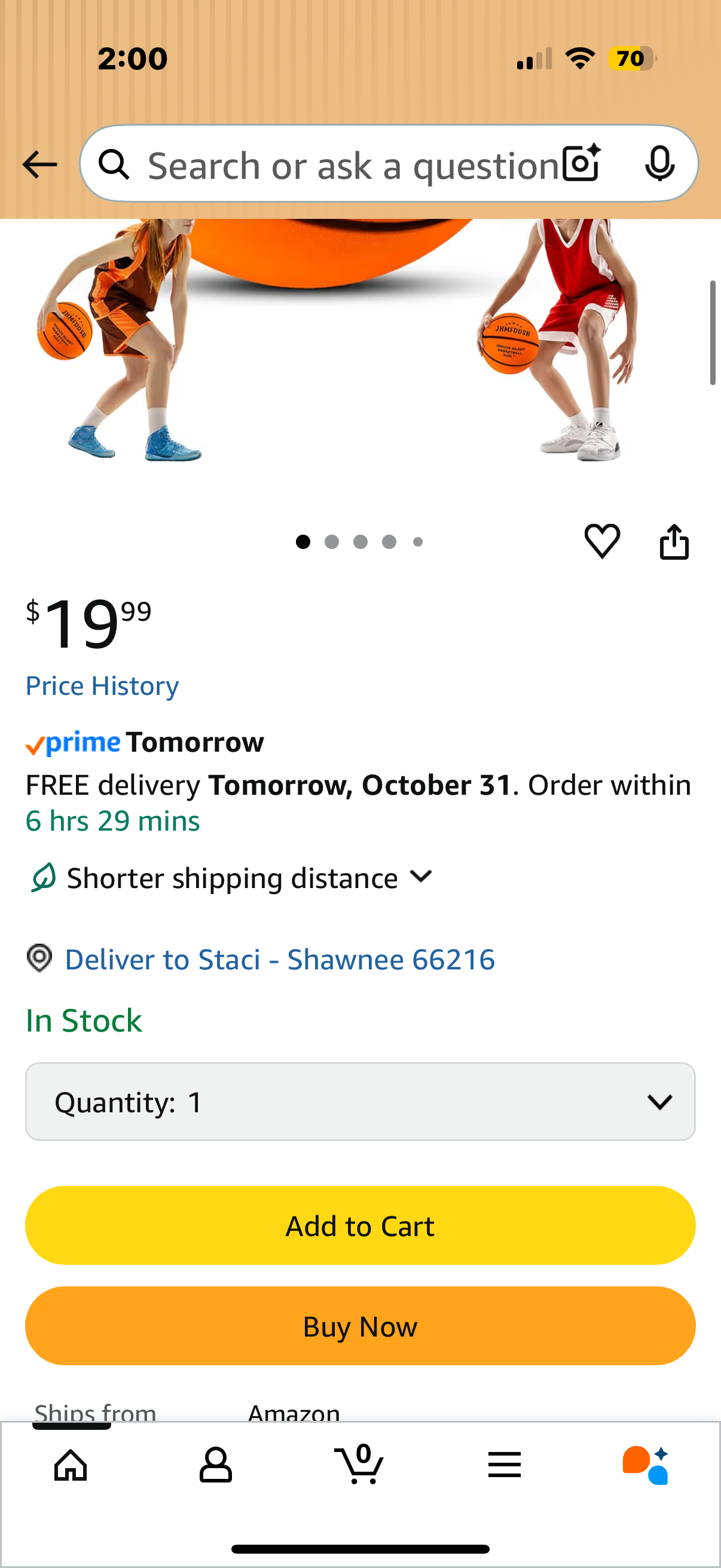Open the account profile tab
Screen dimensions: 721x1568
(x=215, y=1465)
